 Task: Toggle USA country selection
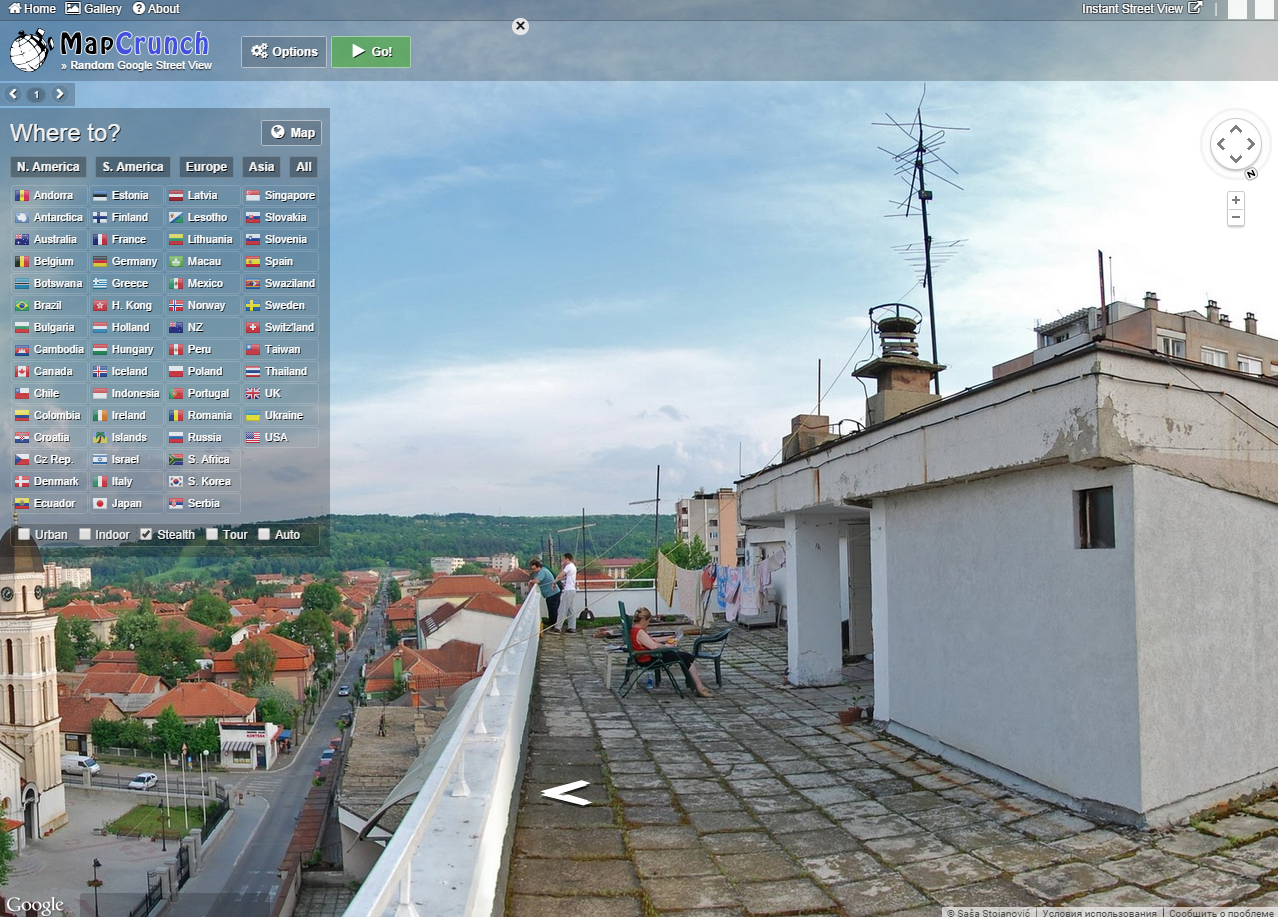280,438
